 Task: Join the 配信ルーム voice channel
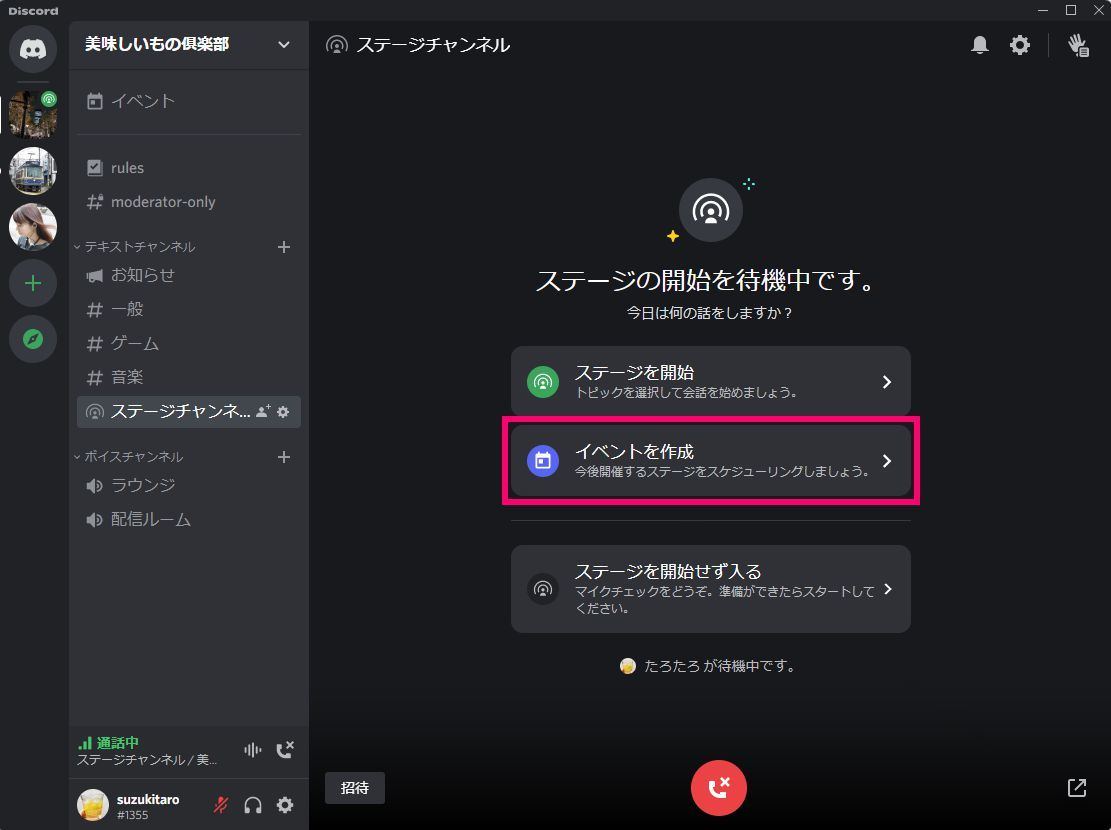click(188, 520)
